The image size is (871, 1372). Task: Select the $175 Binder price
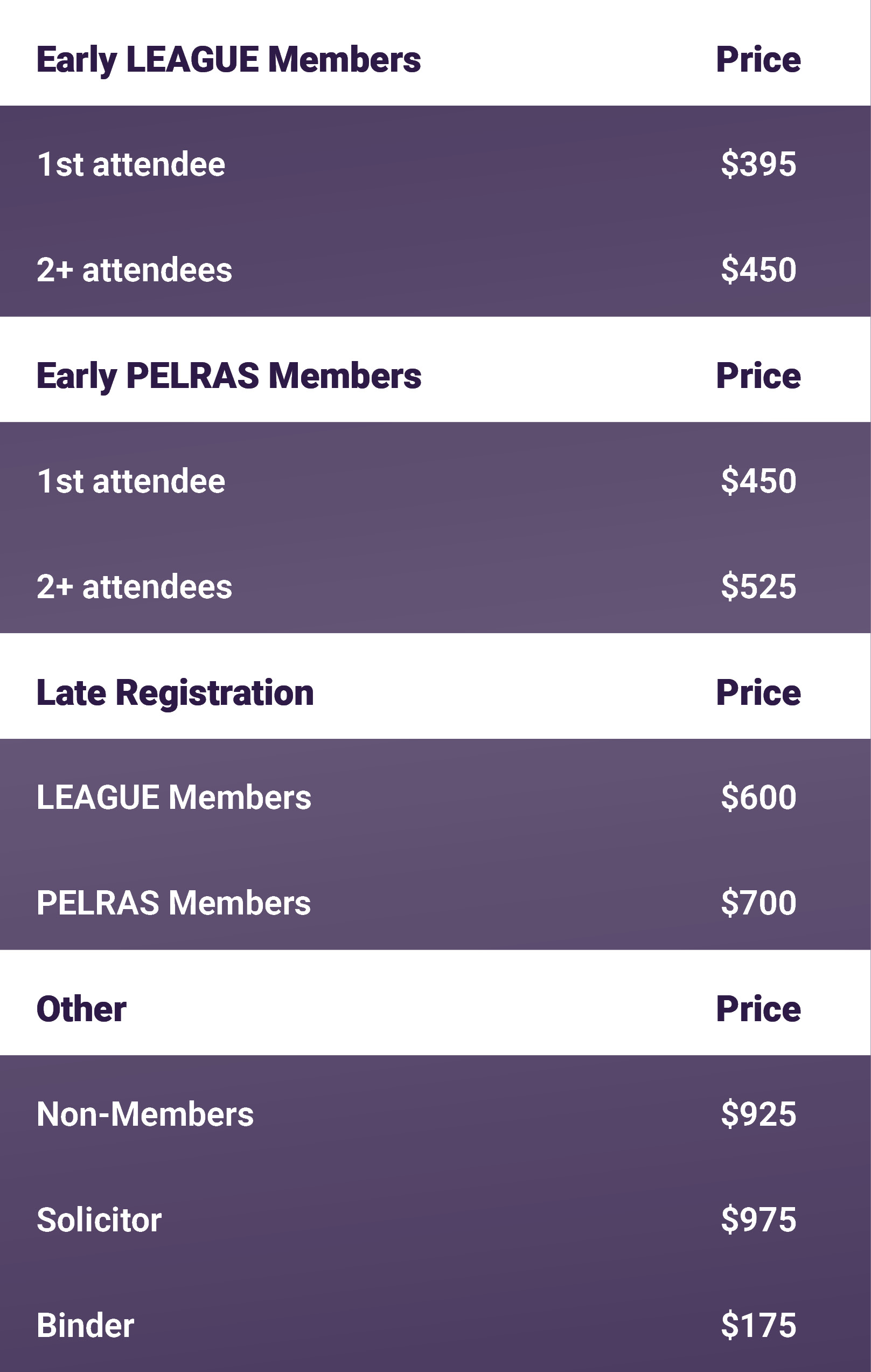[758, 1325]
